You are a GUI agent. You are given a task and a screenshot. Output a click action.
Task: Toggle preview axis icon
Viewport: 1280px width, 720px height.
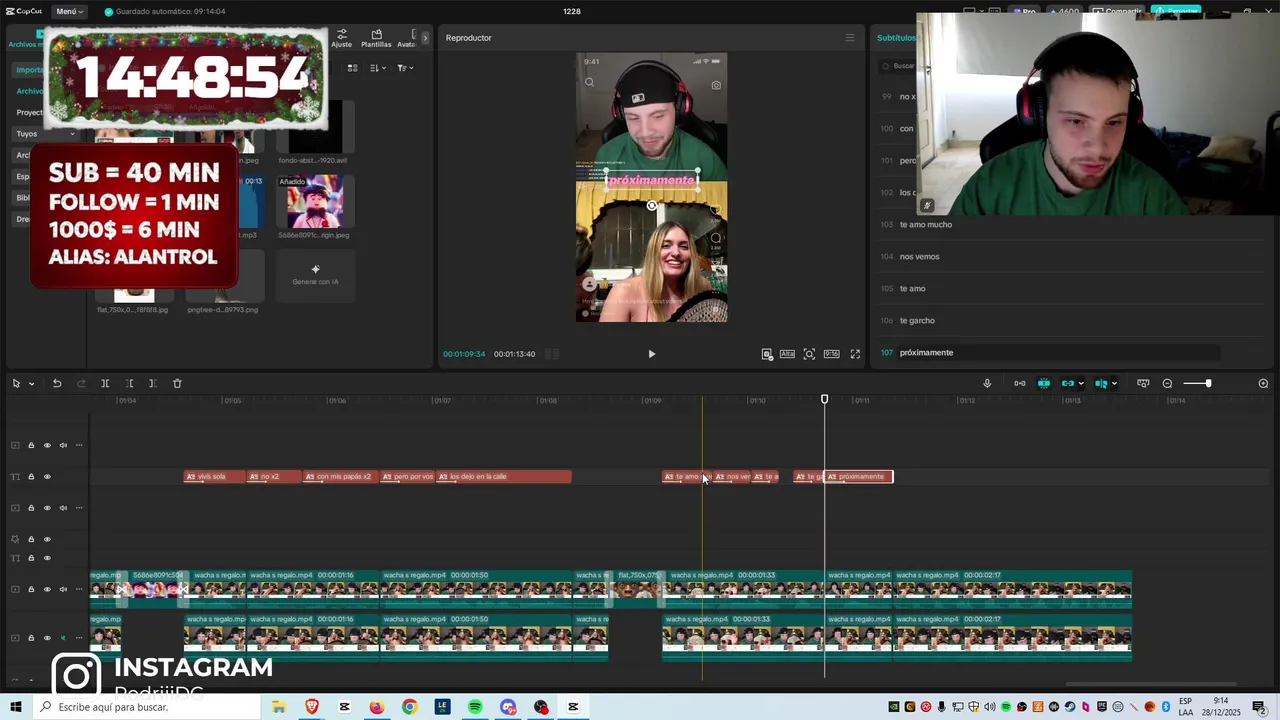pyautogui.click(x=1101, y=383)
